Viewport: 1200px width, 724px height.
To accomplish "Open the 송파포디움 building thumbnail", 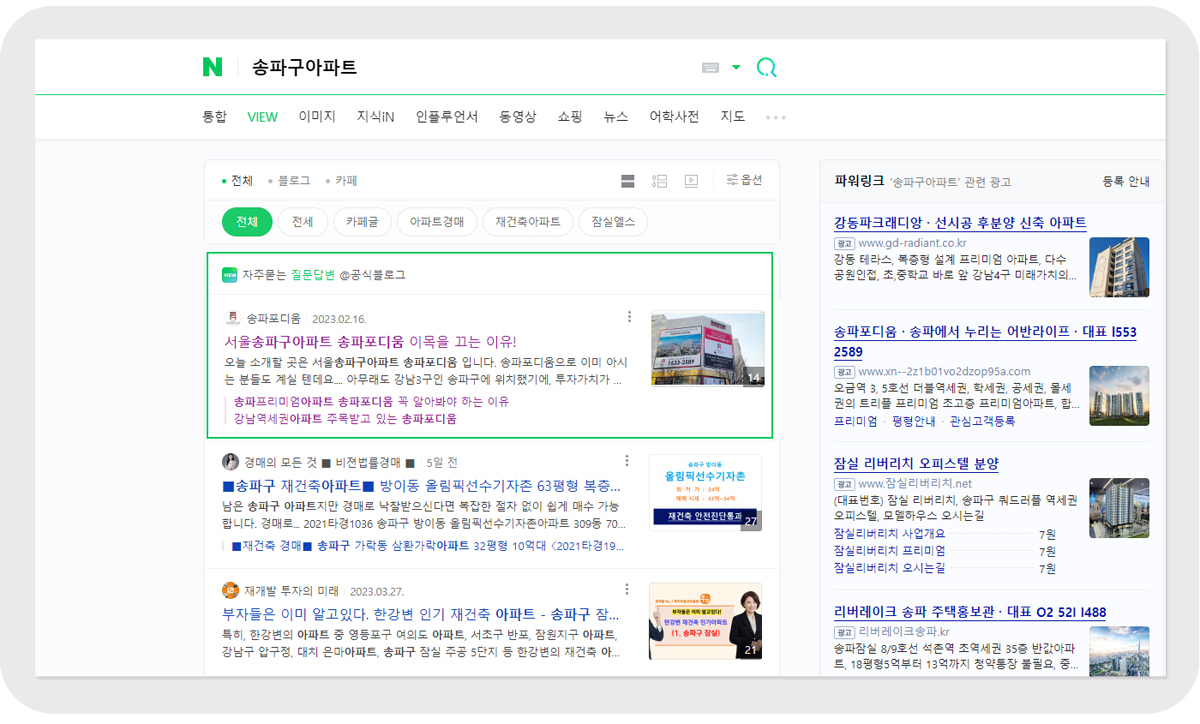I will (x=707, y=349).
